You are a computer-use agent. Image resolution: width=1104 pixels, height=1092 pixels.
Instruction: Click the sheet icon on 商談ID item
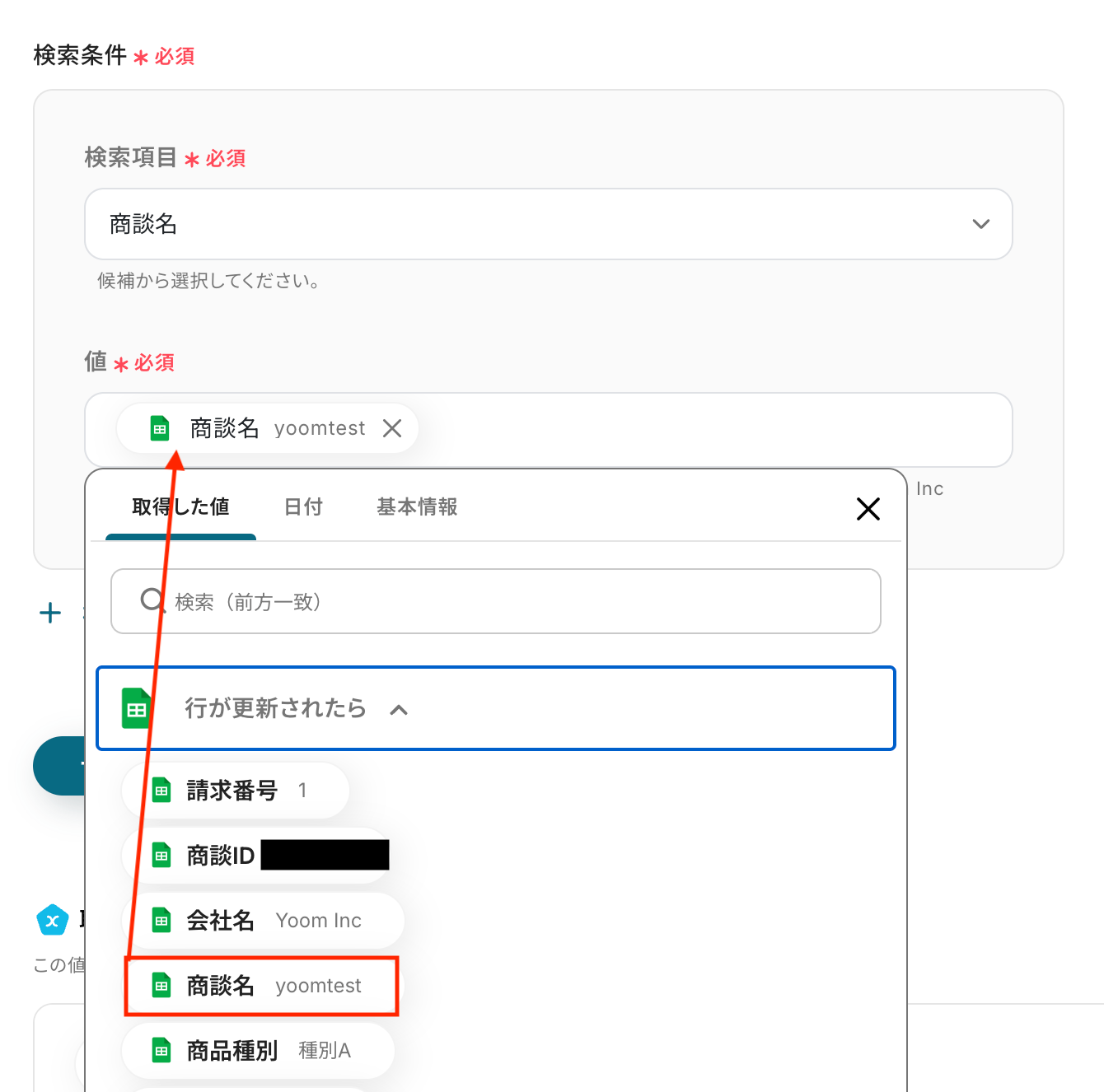[x=161, y=856]
